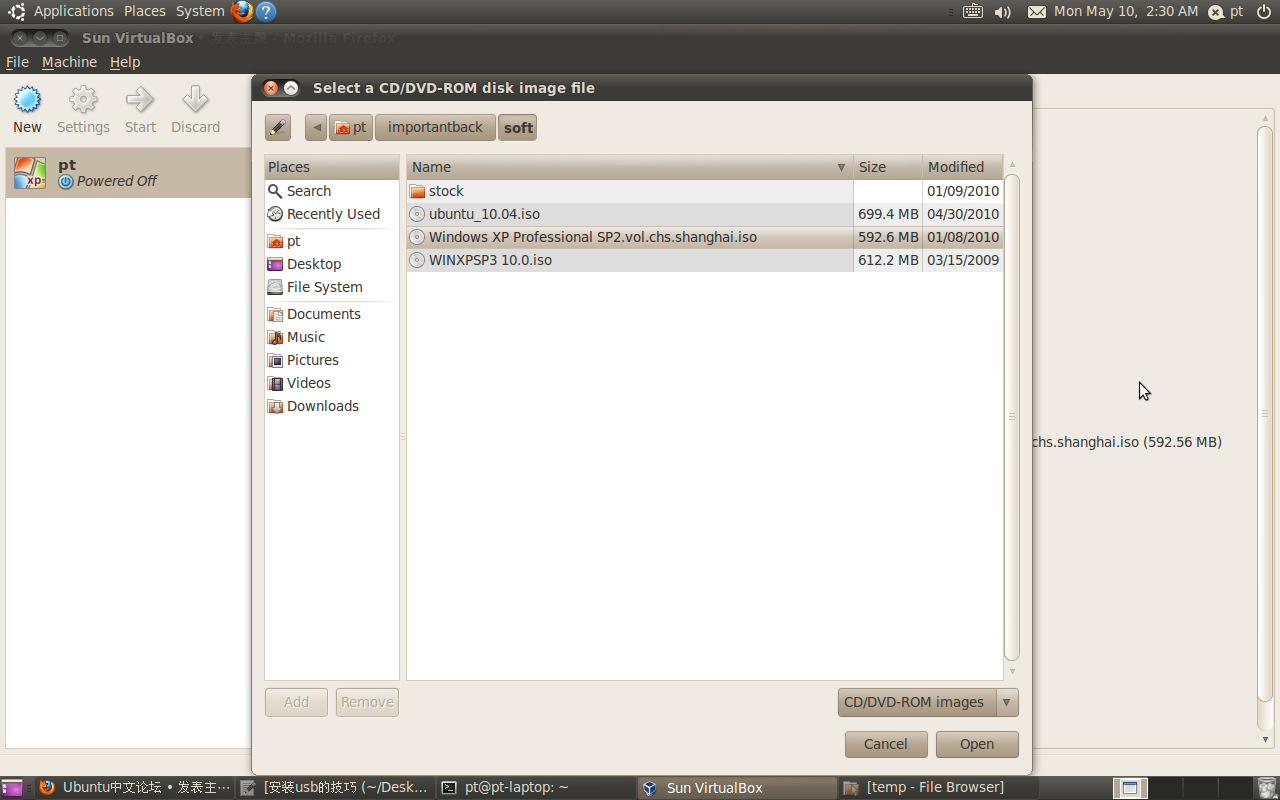This screenshot has height=800, width=1280.
Task: Sort files by Size column header
Action: click(x=888, y=167)
